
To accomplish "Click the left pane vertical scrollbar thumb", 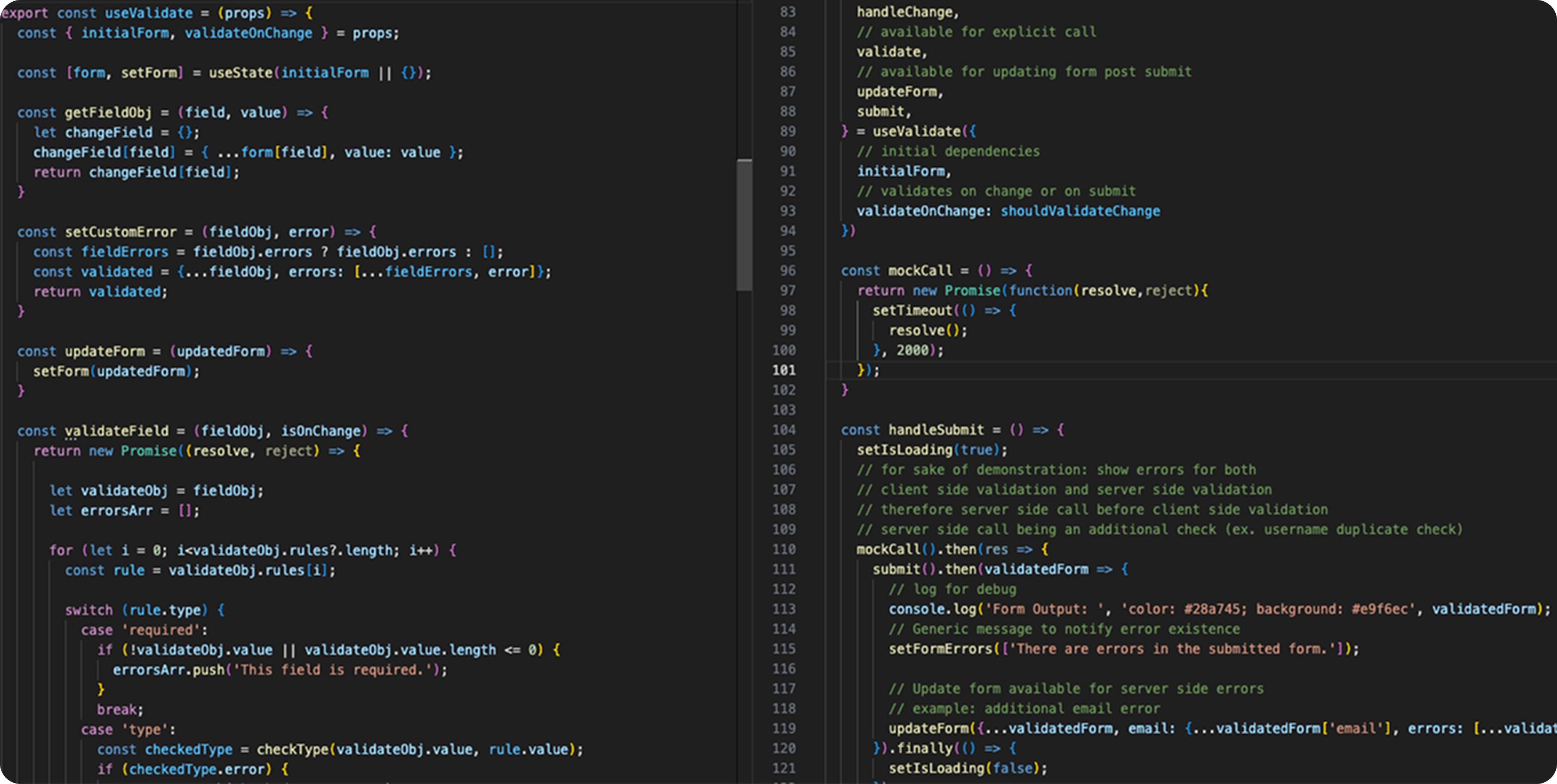I will point(744,225).
